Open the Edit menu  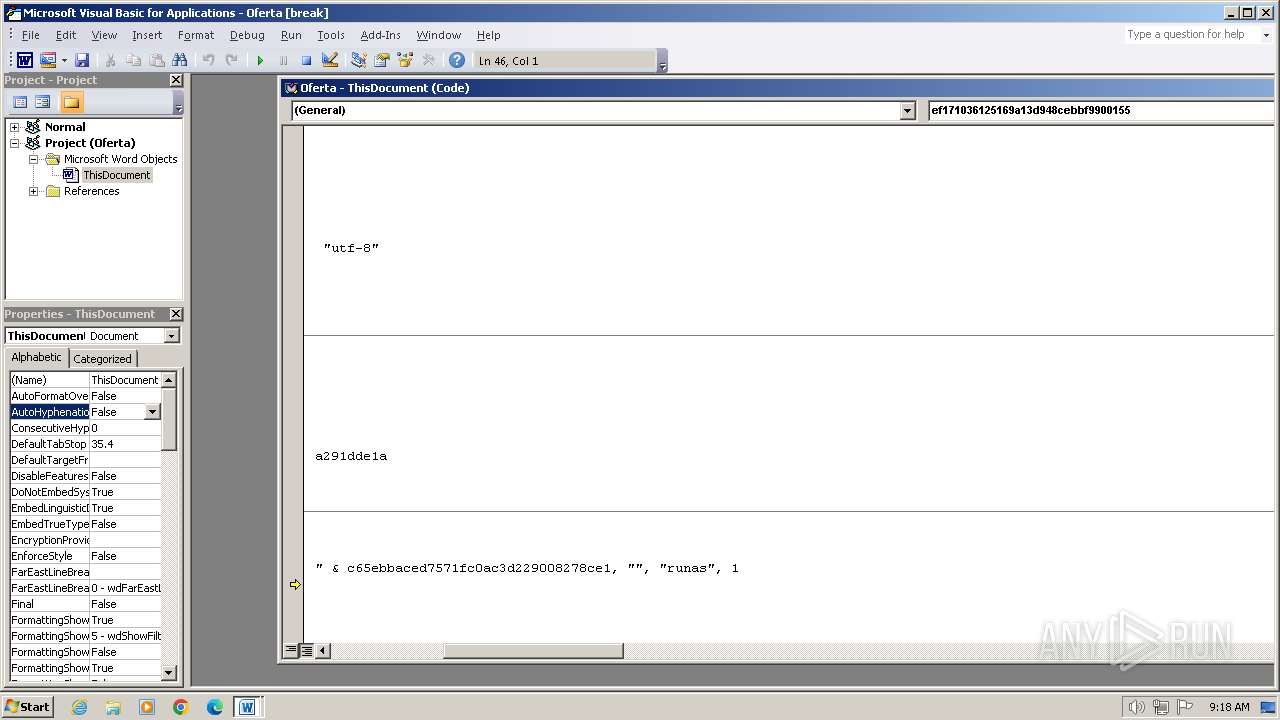(66, 35)
